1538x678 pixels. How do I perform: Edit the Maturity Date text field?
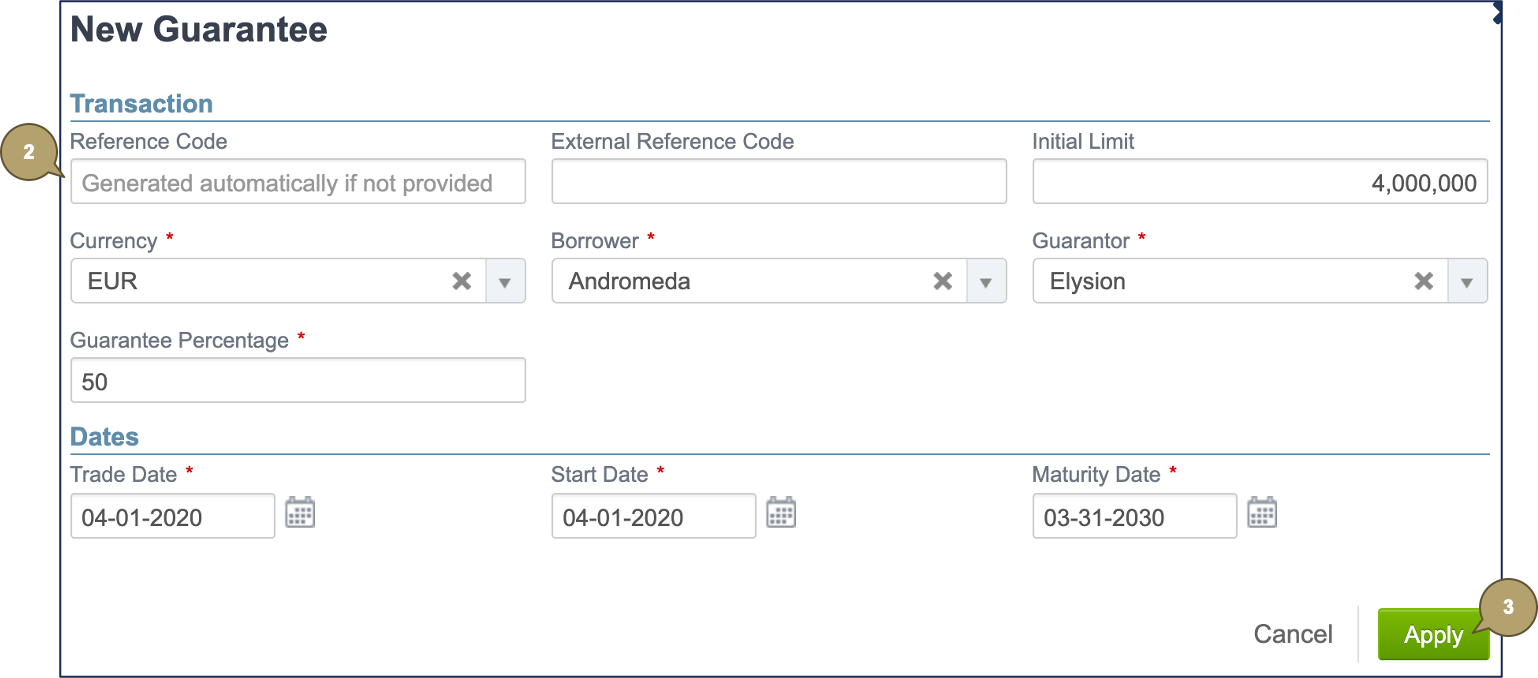1134,517
